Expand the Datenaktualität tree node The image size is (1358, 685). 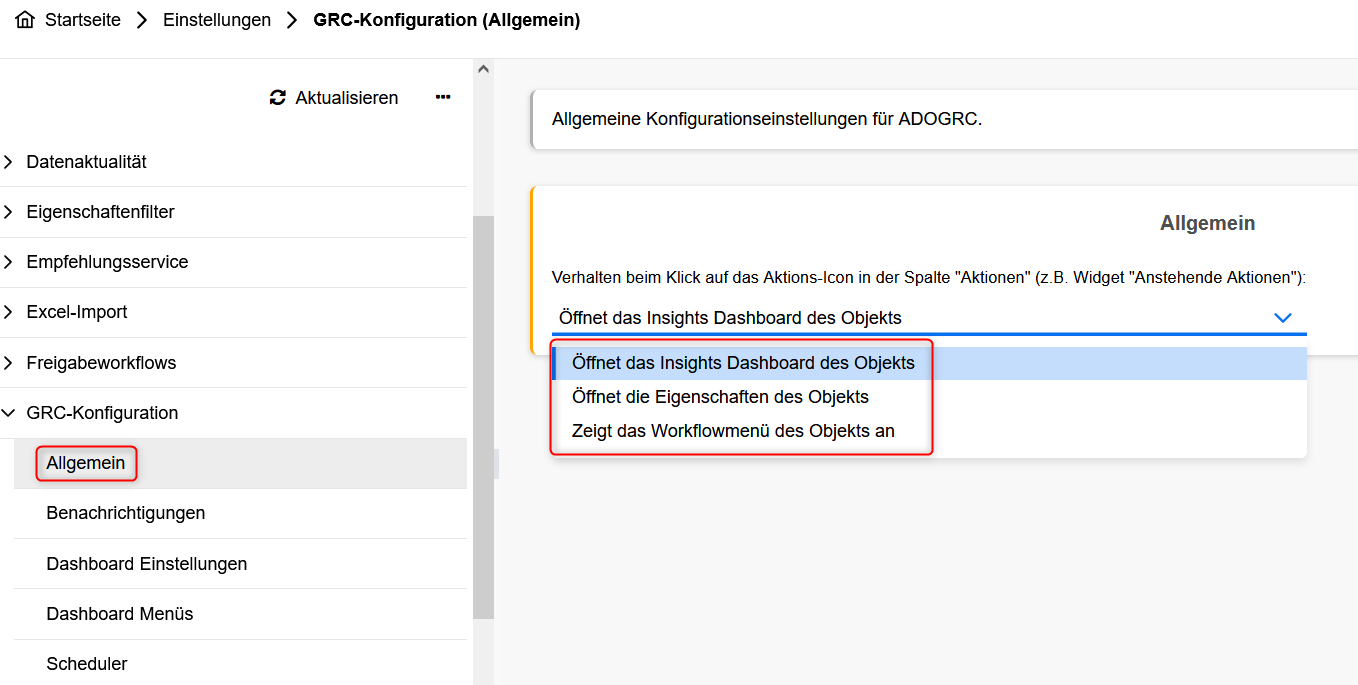(x=9, y=162)
